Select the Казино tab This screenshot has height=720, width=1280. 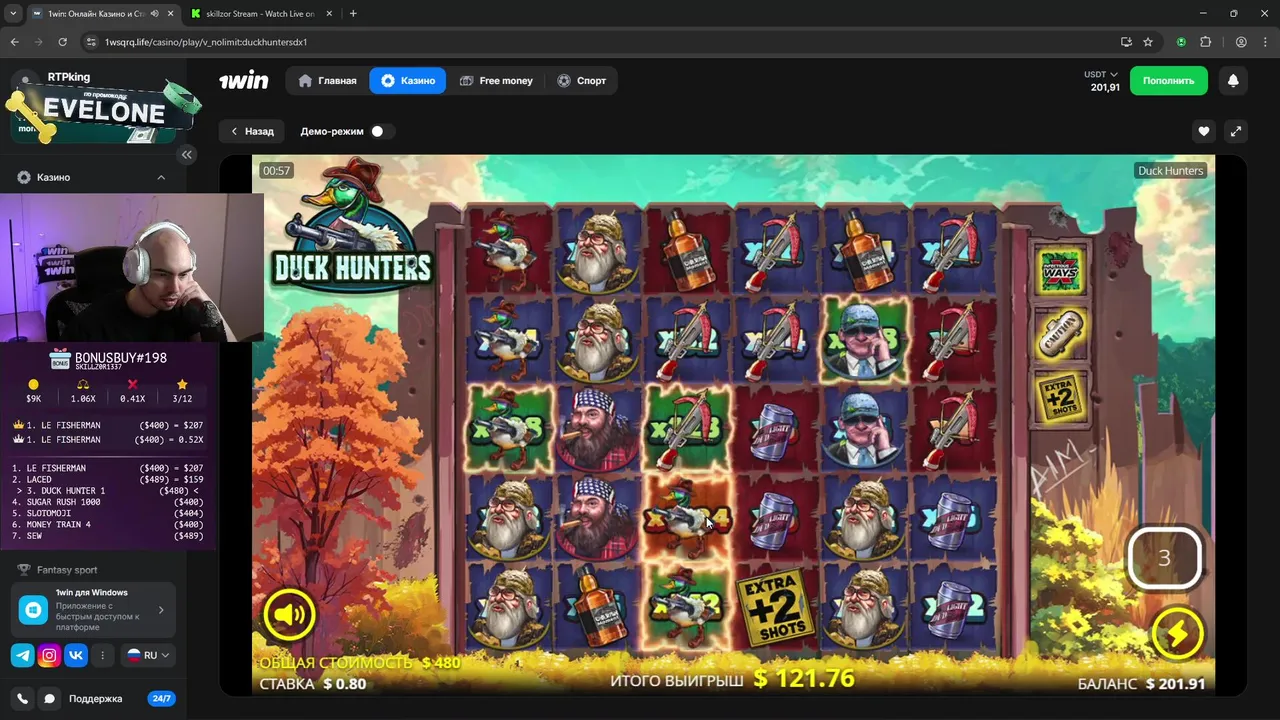pos(408,81)
